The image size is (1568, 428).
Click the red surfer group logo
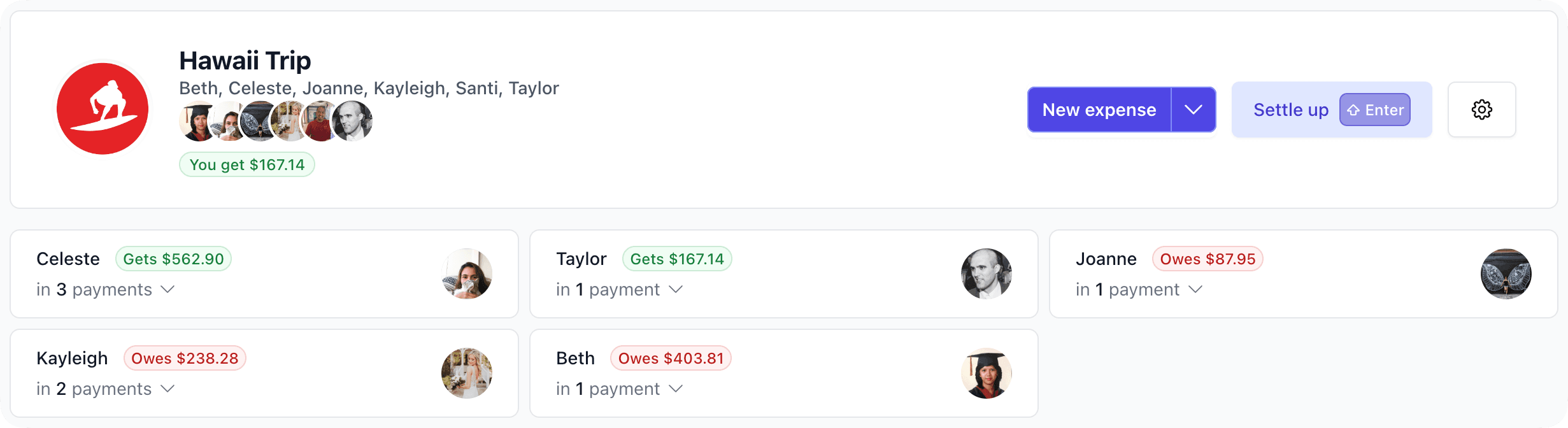[103, 109]
